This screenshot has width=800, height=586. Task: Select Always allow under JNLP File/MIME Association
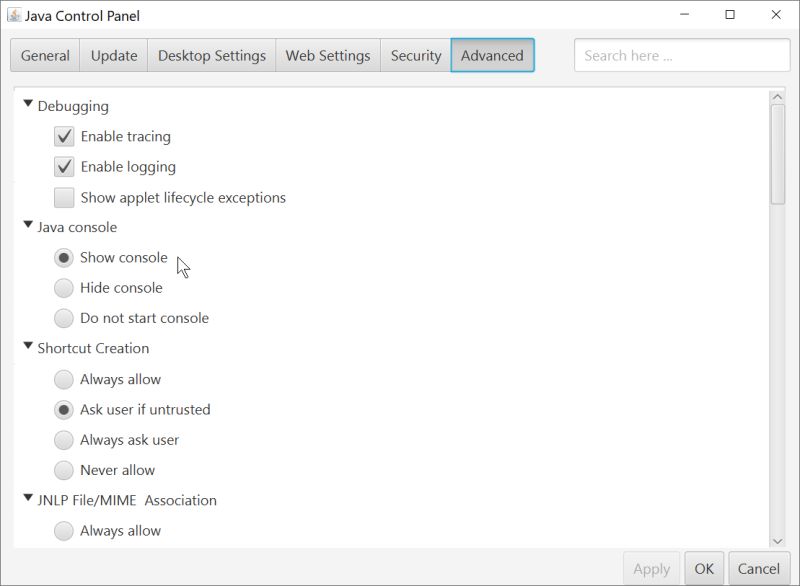[64, 530]
